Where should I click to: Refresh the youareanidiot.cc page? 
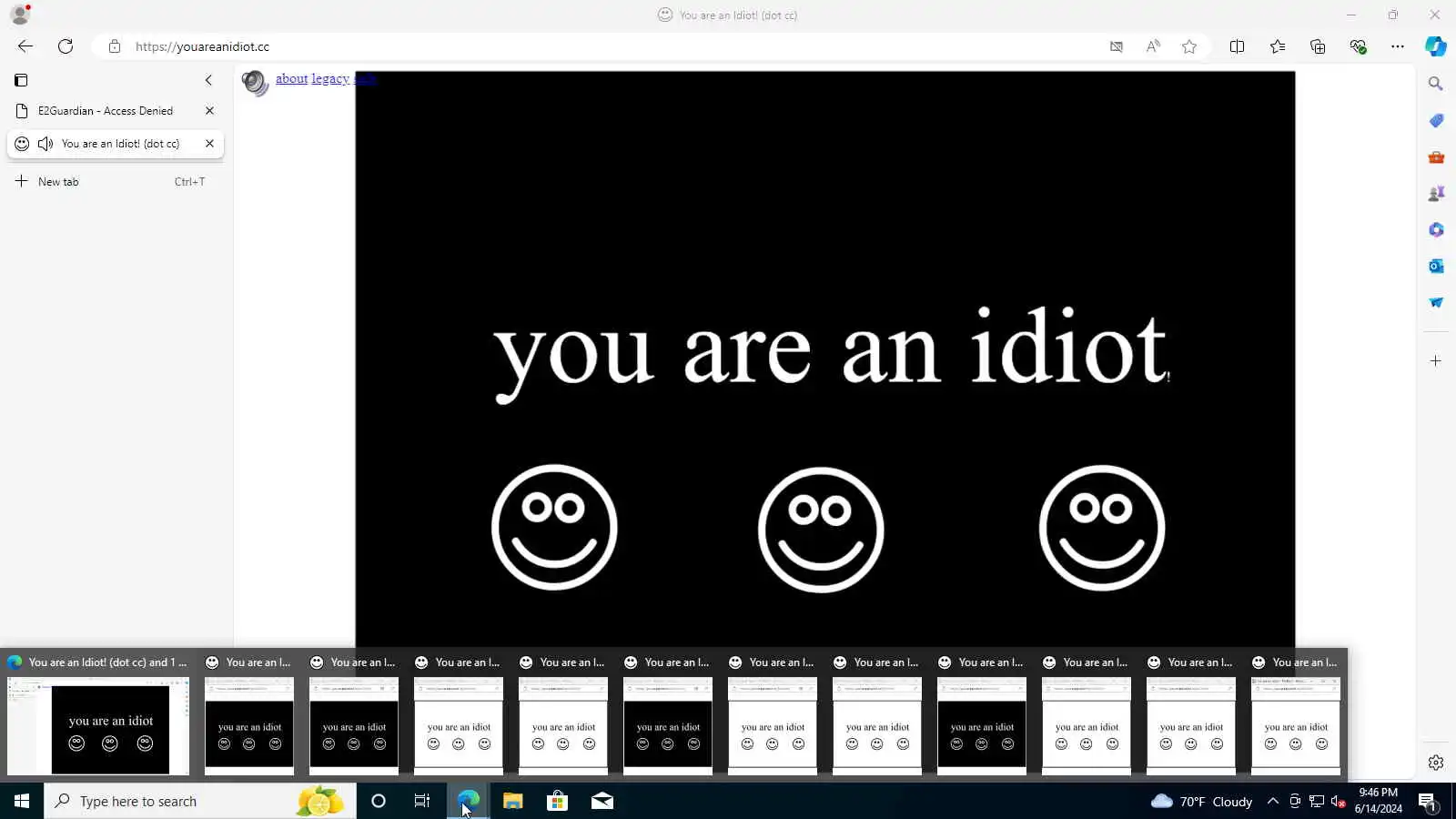[66, 46]
